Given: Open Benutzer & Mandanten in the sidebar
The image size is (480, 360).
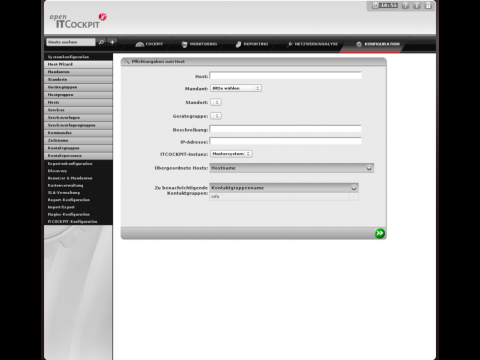Looking at the screenshot, I should [x=78, y=178].
